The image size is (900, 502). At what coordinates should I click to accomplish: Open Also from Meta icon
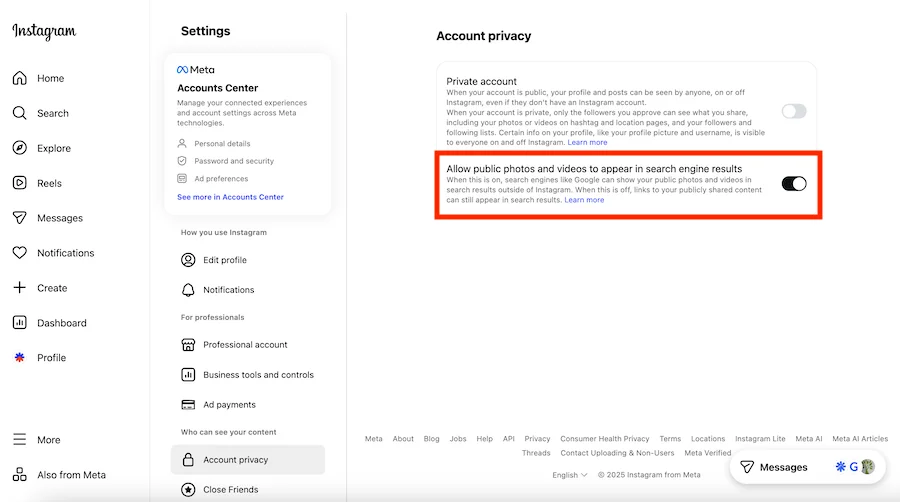[x=20, y=474]
